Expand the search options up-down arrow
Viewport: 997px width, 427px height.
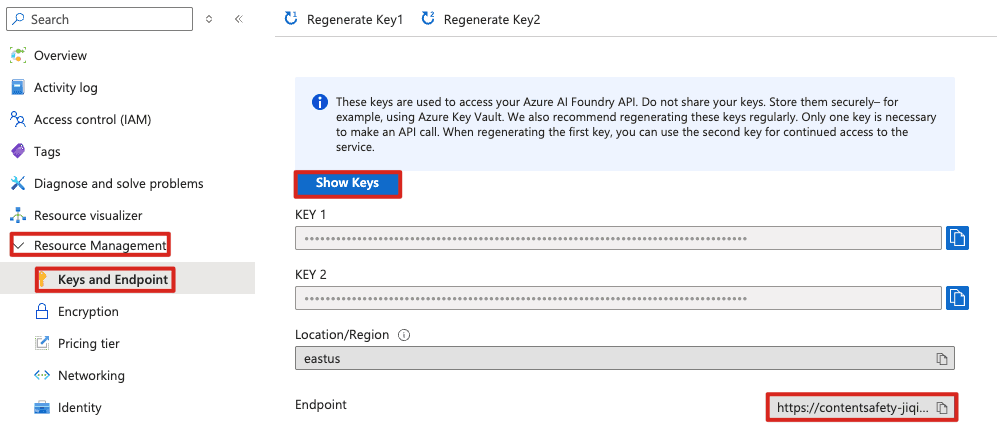click(x=208, y=19)
